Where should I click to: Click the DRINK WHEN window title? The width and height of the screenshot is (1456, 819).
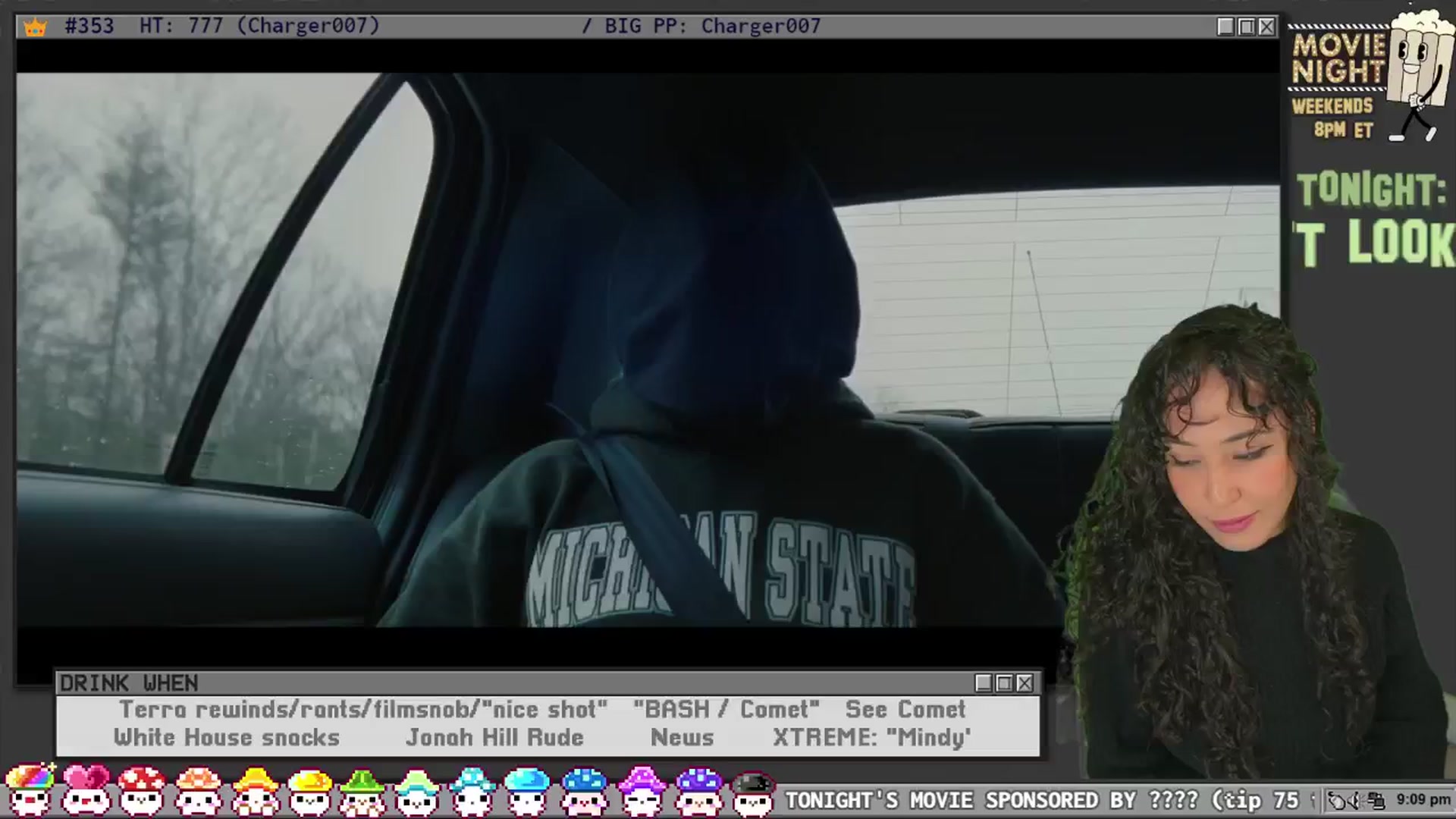(x=129, y=683)
